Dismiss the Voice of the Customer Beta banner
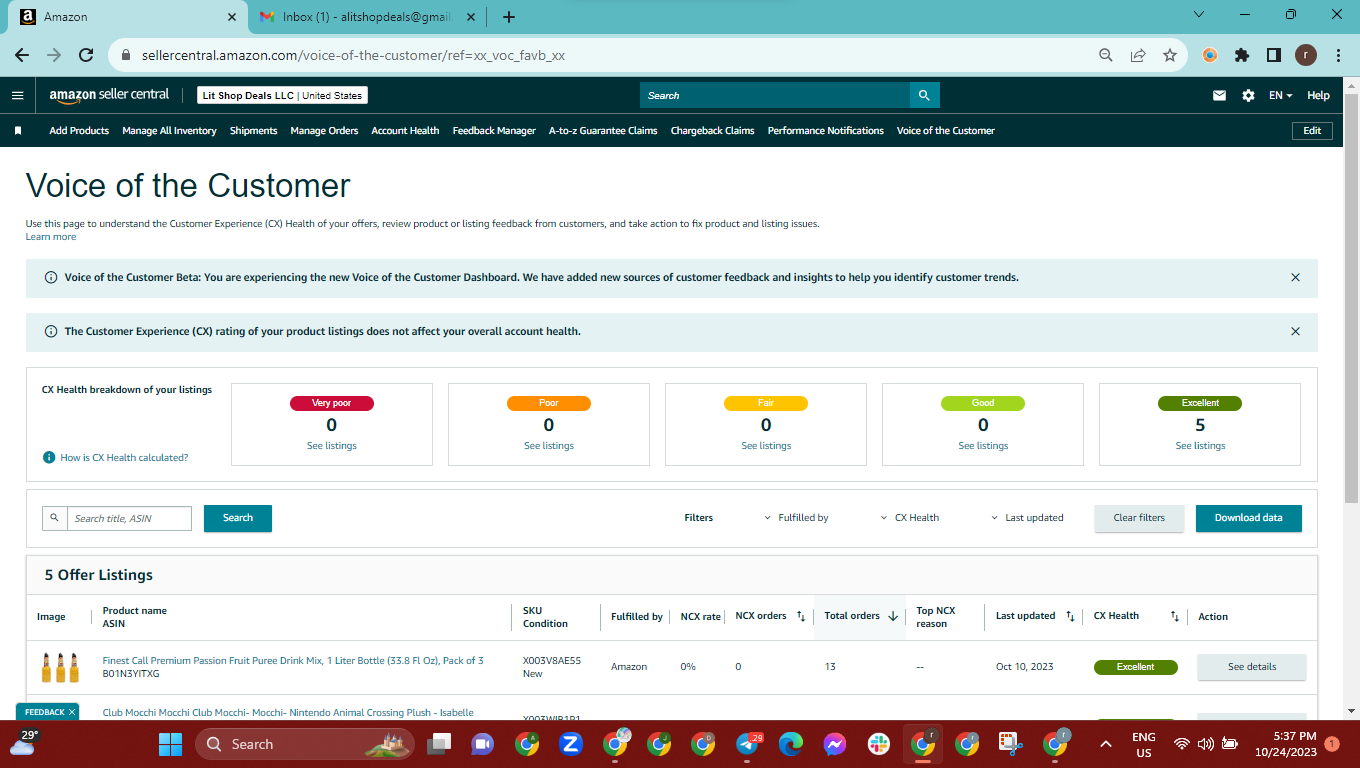The height and width of the screenshot is (768, 1360). pyautogui.click(x=1295, y=278)
